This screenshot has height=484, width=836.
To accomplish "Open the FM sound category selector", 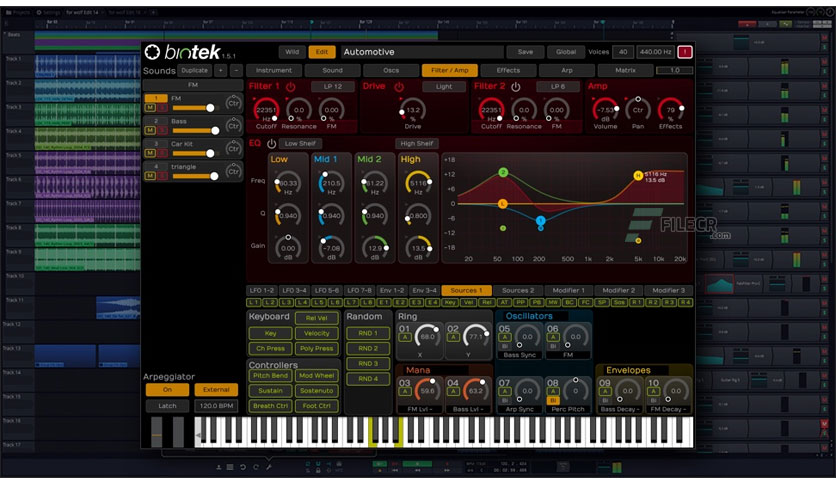I will tap(193, 85).
